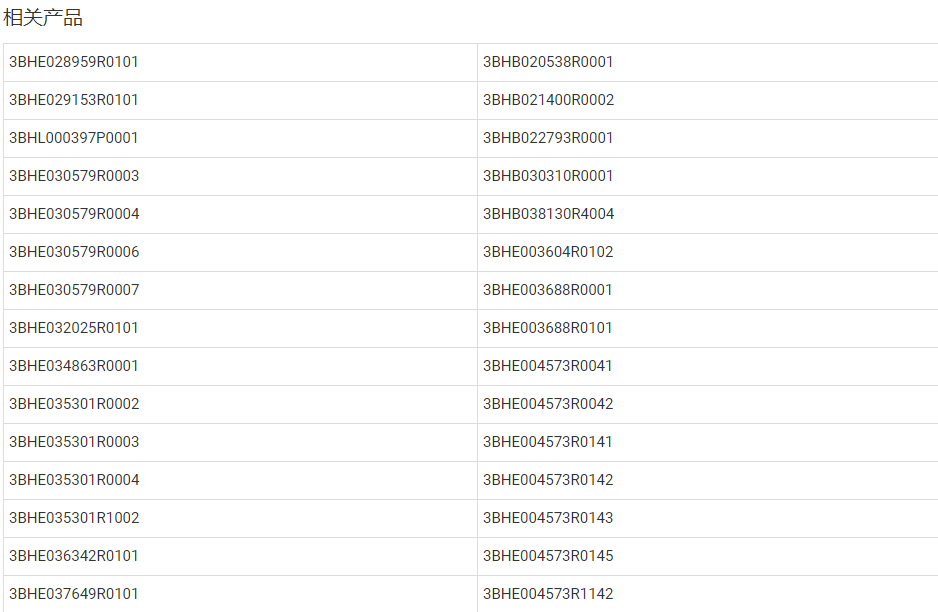Select item 3BHB038130R4004
Viewport: 938px width, 612px height.
pos(548,214)
